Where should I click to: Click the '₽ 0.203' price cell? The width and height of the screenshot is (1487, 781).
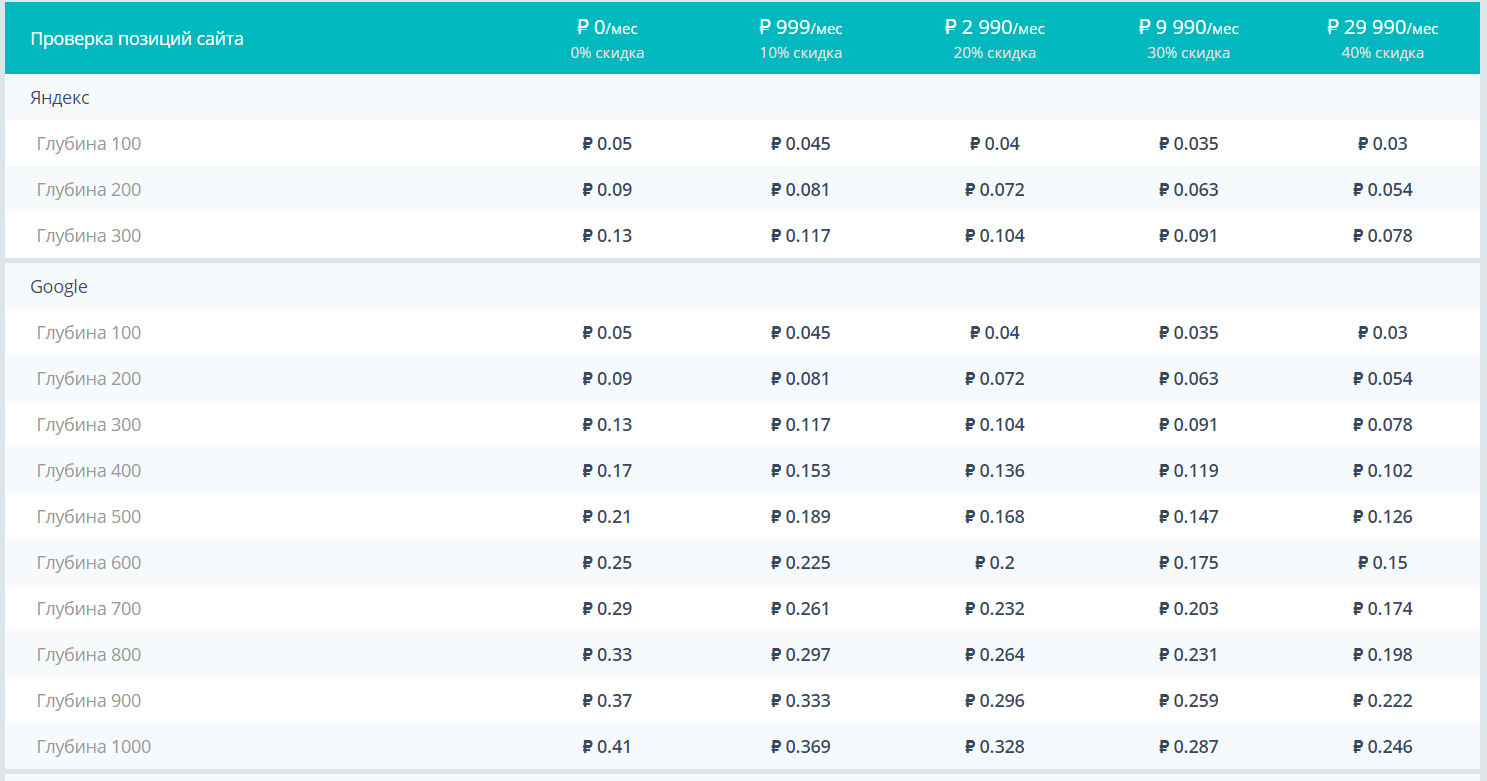pos(1189,609)
